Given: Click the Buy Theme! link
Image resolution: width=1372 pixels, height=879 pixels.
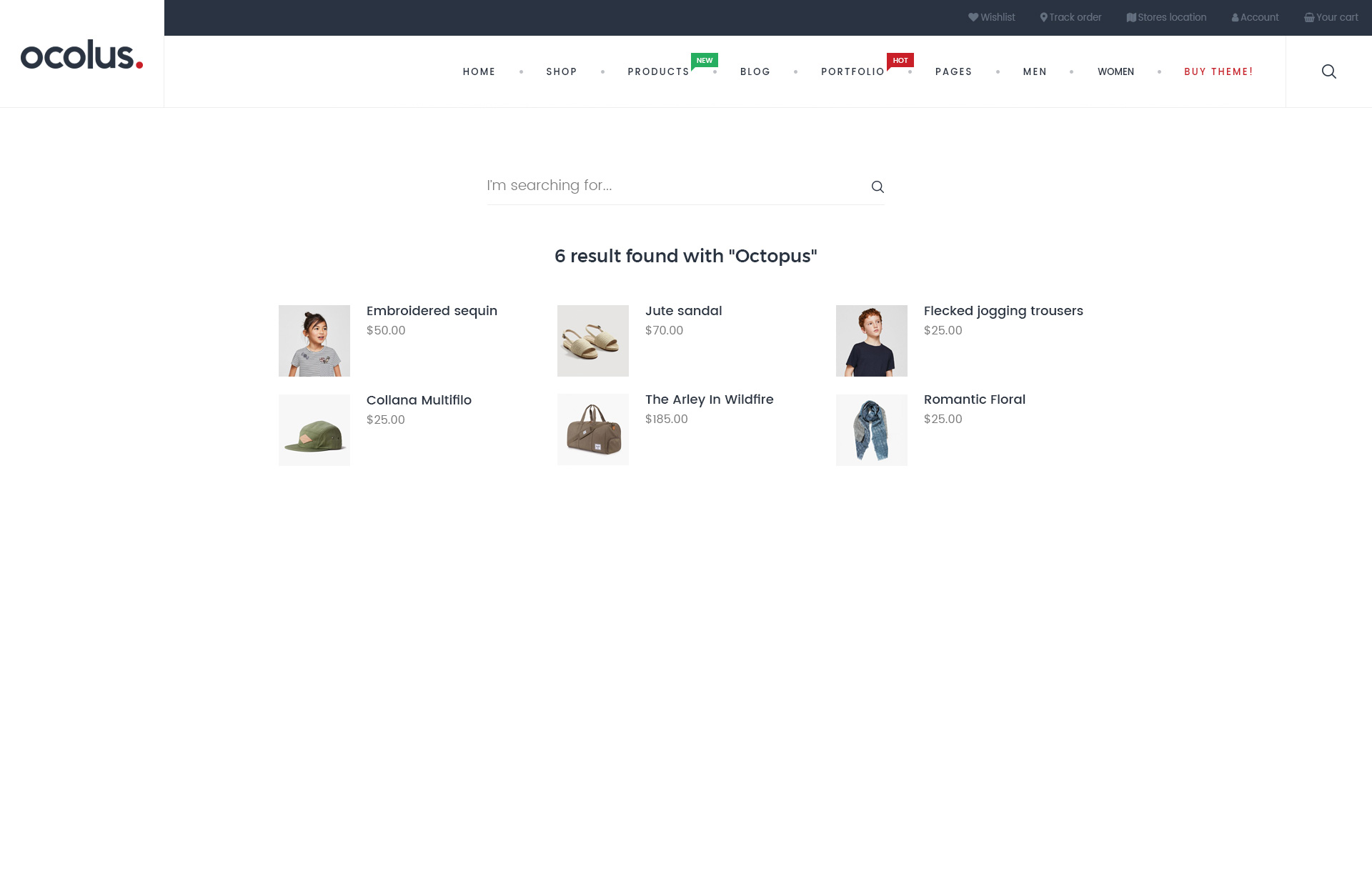Looking at the screenshot, I should [x=1218, y=71].
